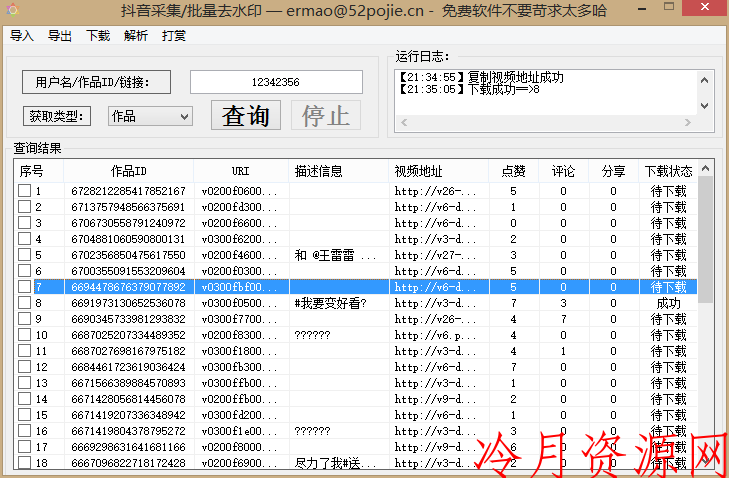Maximize the window
Screen dimensions: 729x478
(x=669, y=7)
